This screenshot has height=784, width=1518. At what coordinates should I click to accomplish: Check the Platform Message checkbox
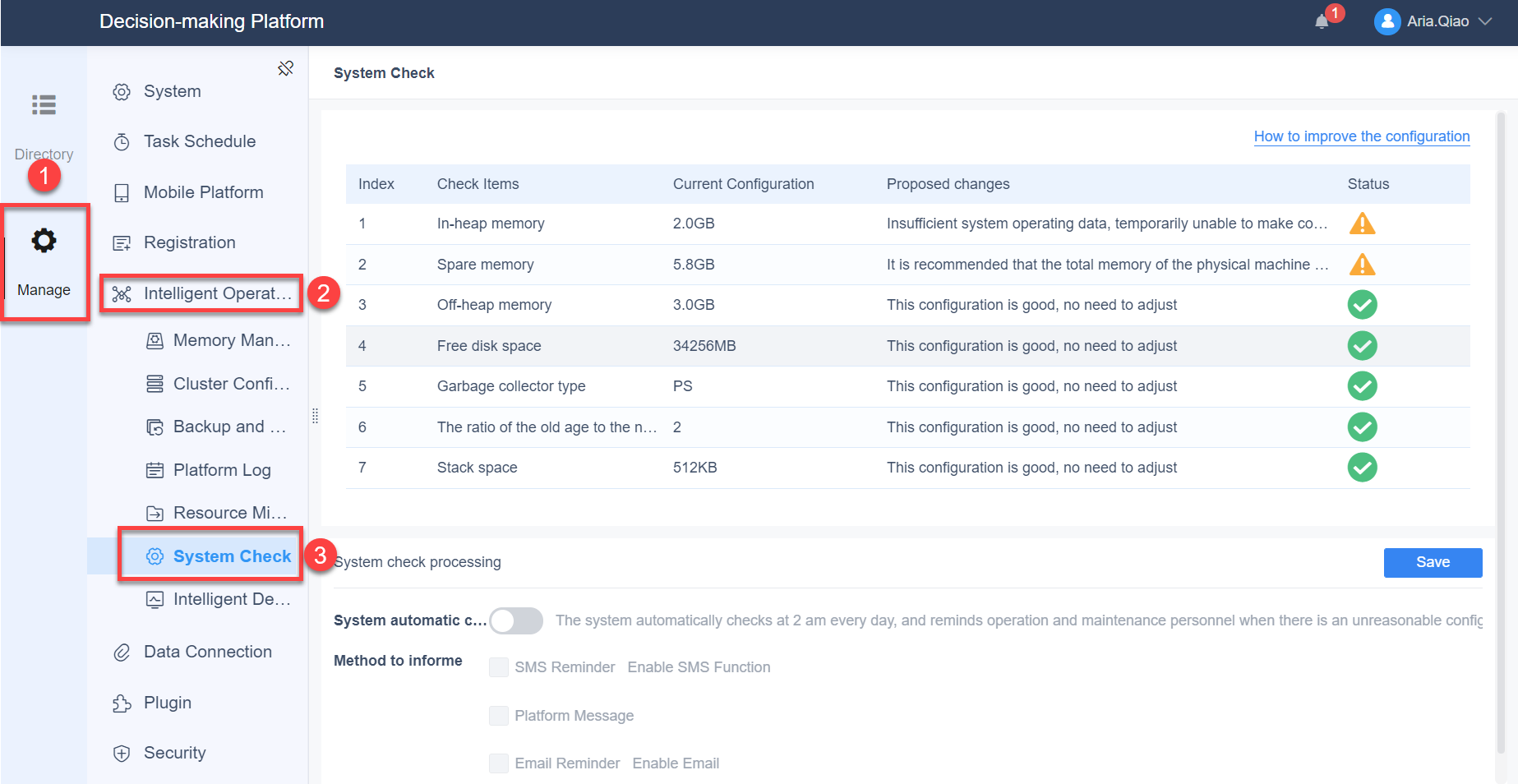click(x=498, y=715)
